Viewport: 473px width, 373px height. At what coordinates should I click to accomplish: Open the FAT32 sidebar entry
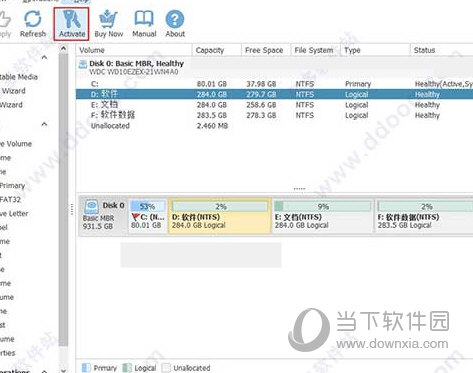[x=10, y=199]
